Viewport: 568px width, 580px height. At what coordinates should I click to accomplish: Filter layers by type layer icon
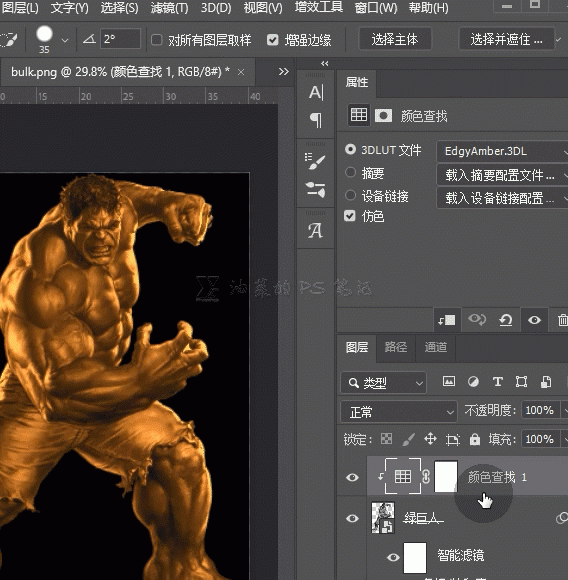point(497,381)
